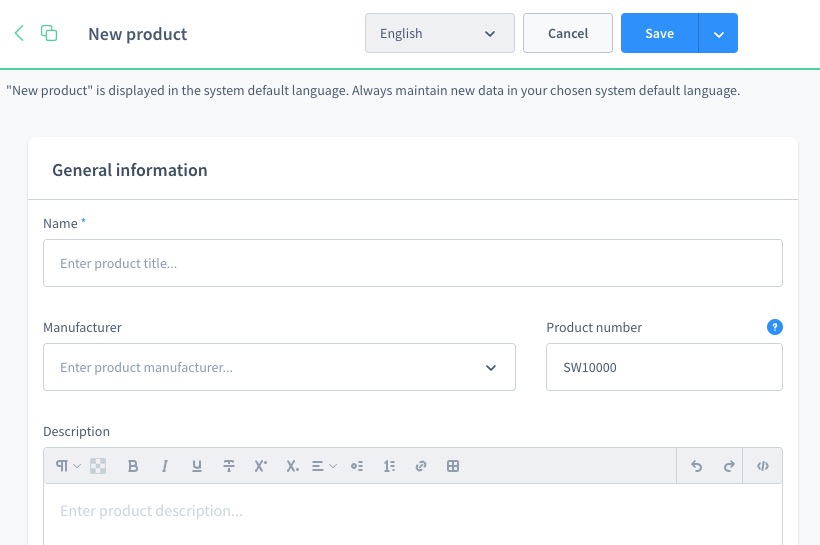Apply superscript formatting

click(260, 465)
